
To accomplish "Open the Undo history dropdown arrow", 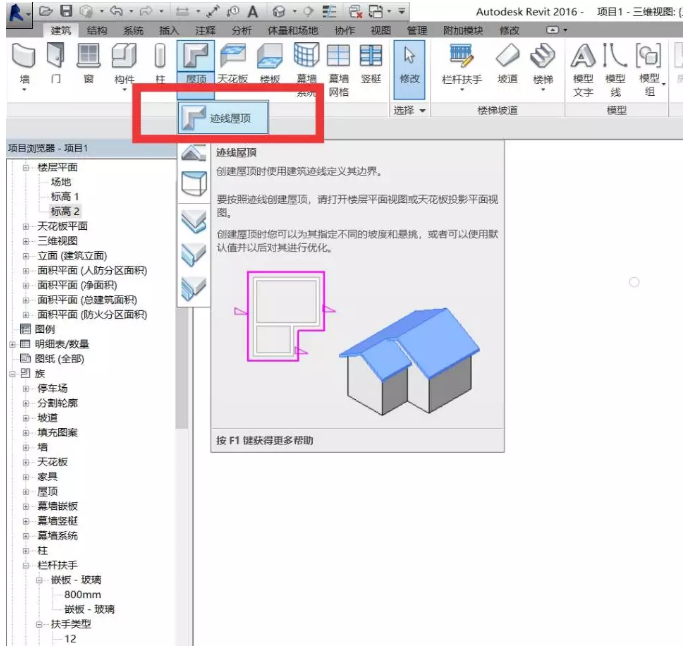I will tap(131, 11).
